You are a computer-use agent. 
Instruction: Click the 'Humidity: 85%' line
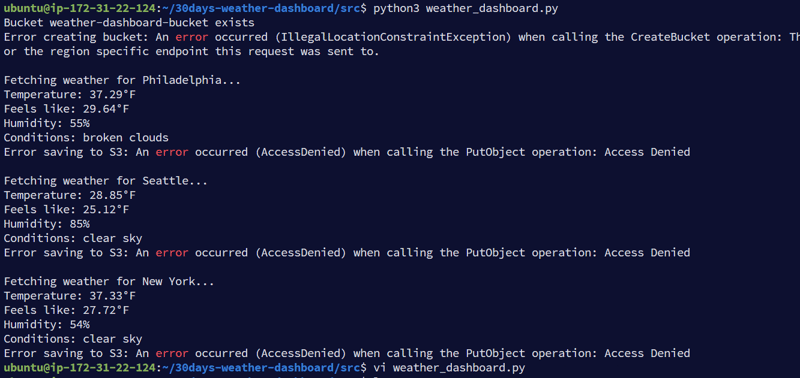coord(47,224)
